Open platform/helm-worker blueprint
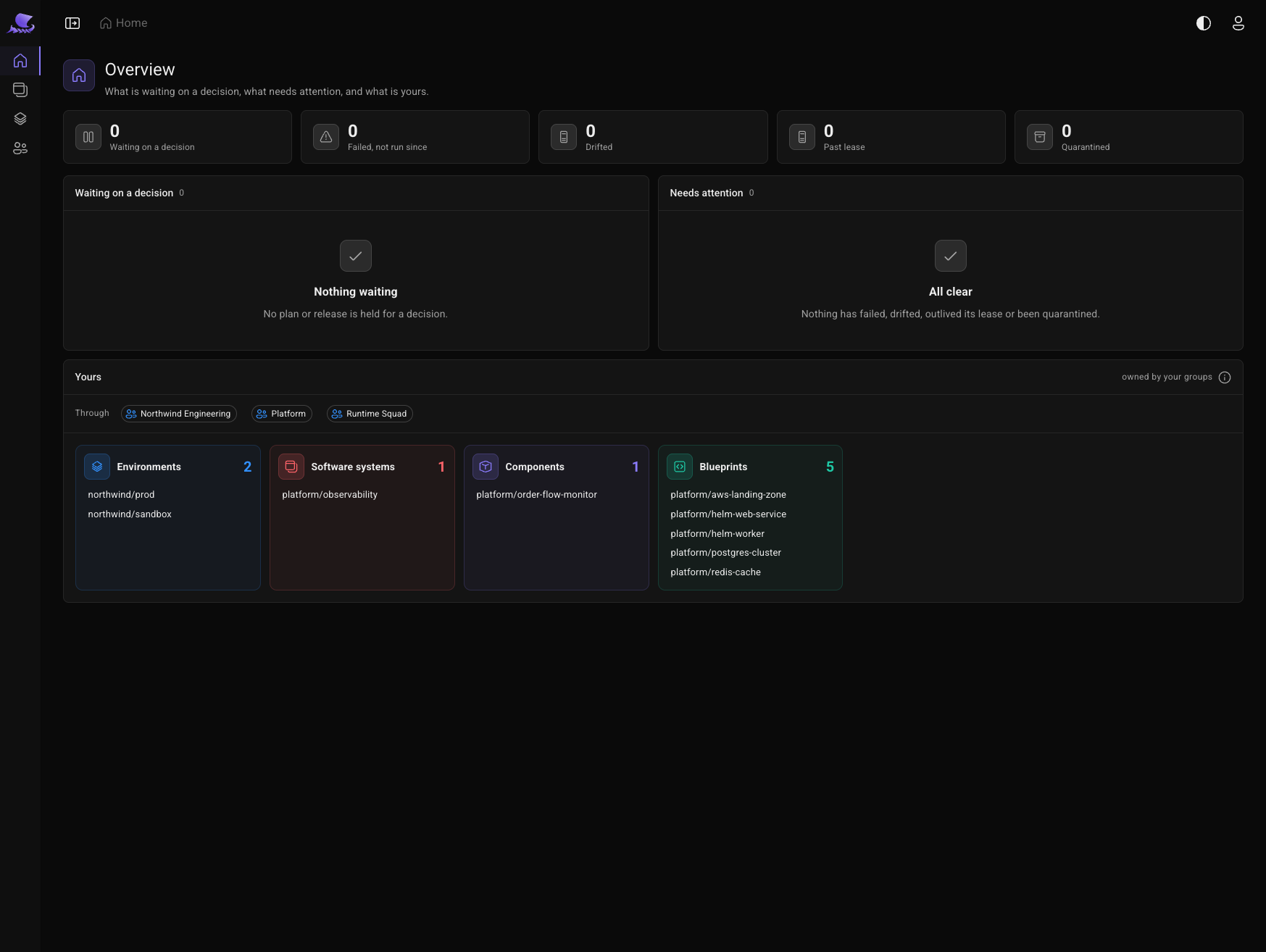 717,534
